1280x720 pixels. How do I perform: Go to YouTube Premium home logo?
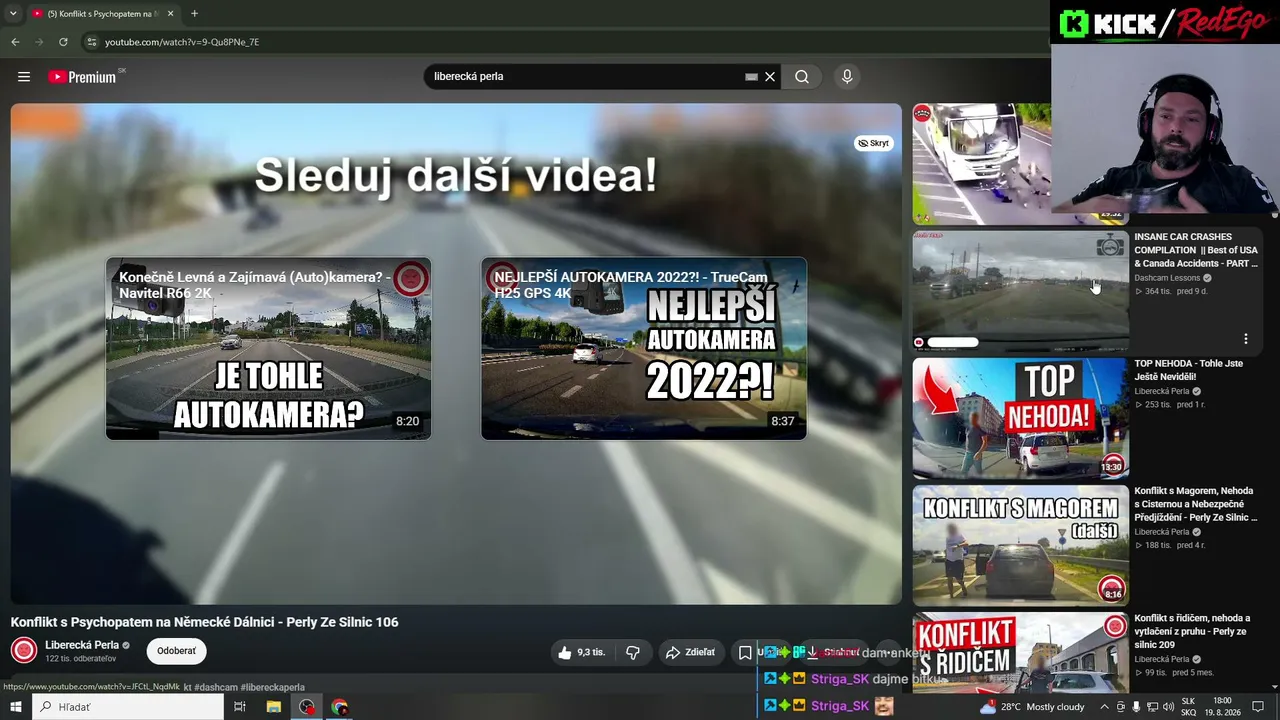(x=84, y=77)
